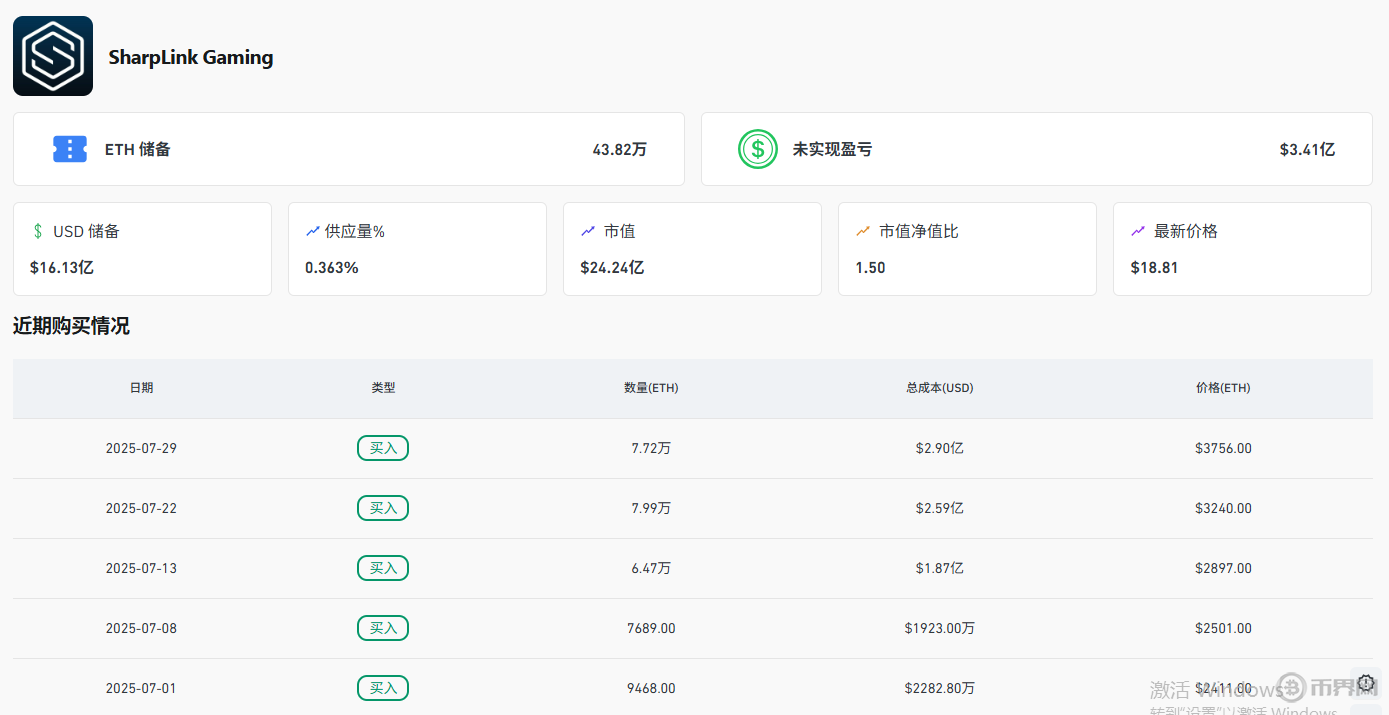Click the 日期 column header
This screenshot has height=715, width=1389.
tap(141, 388)
